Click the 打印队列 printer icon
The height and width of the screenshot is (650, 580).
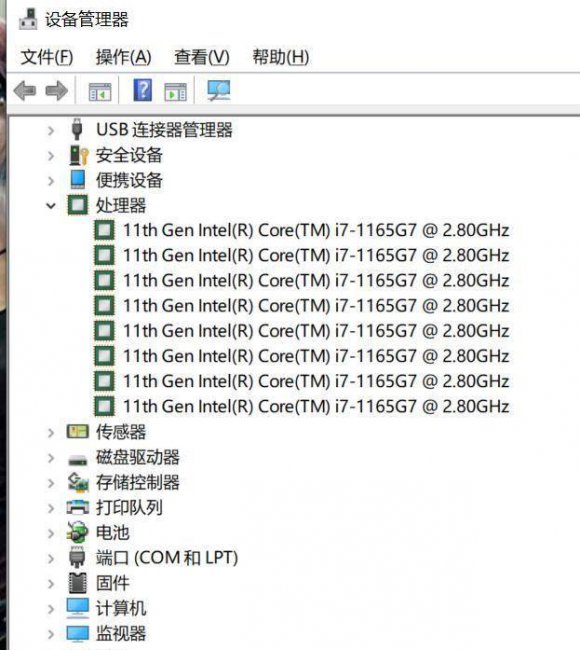[78, 507]
